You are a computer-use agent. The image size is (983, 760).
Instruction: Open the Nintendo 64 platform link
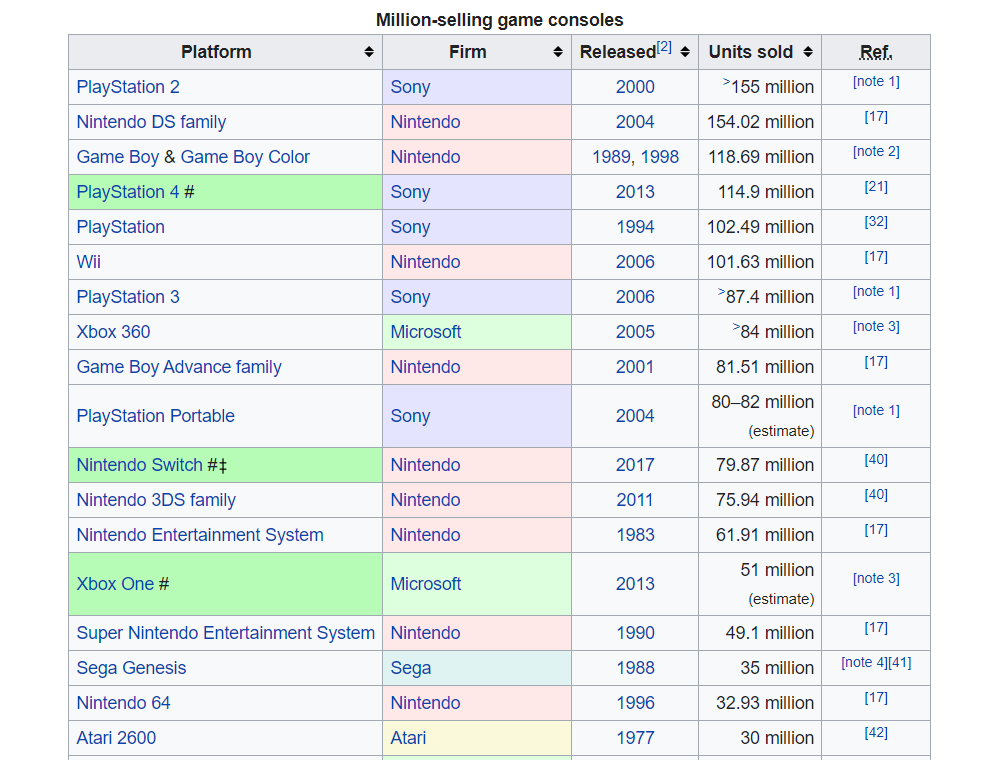[123, 704]
